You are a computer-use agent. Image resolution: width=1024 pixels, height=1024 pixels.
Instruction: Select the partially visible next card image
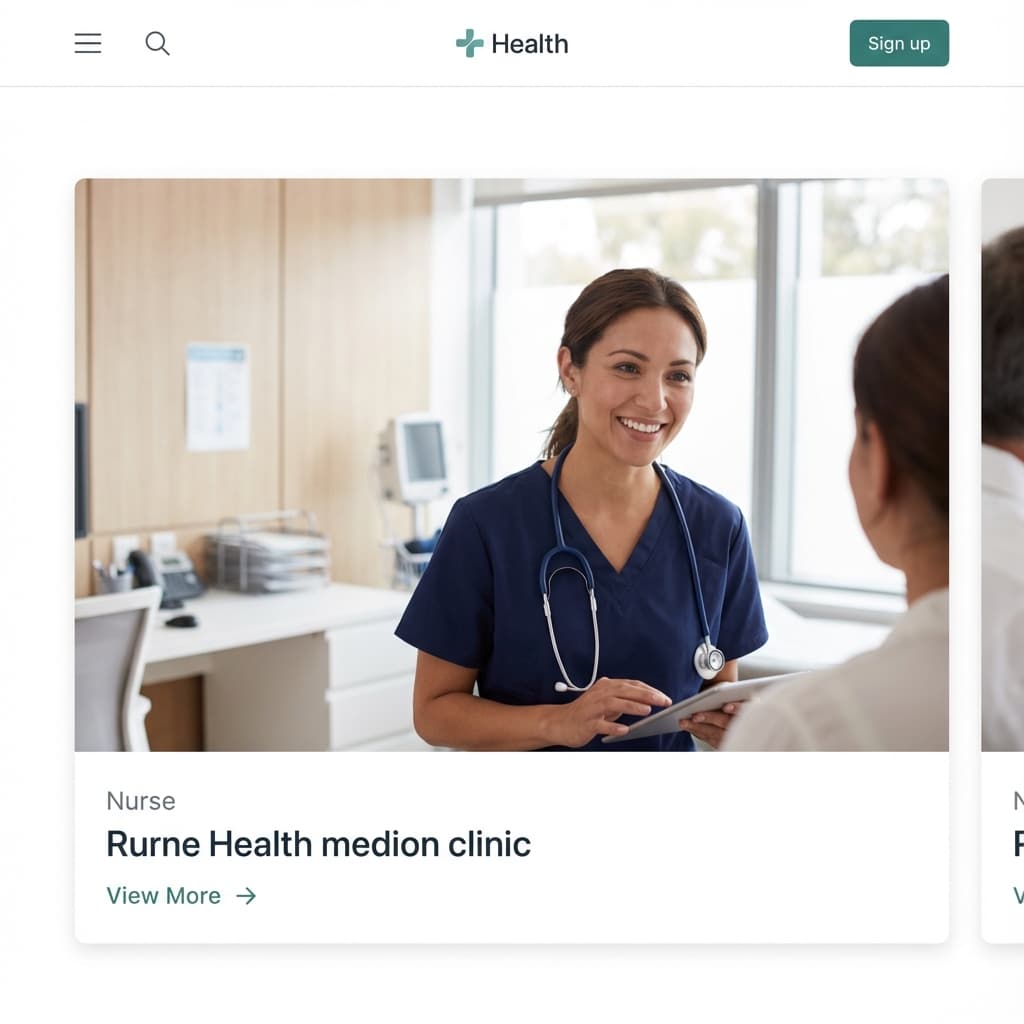click(1002, 465)
